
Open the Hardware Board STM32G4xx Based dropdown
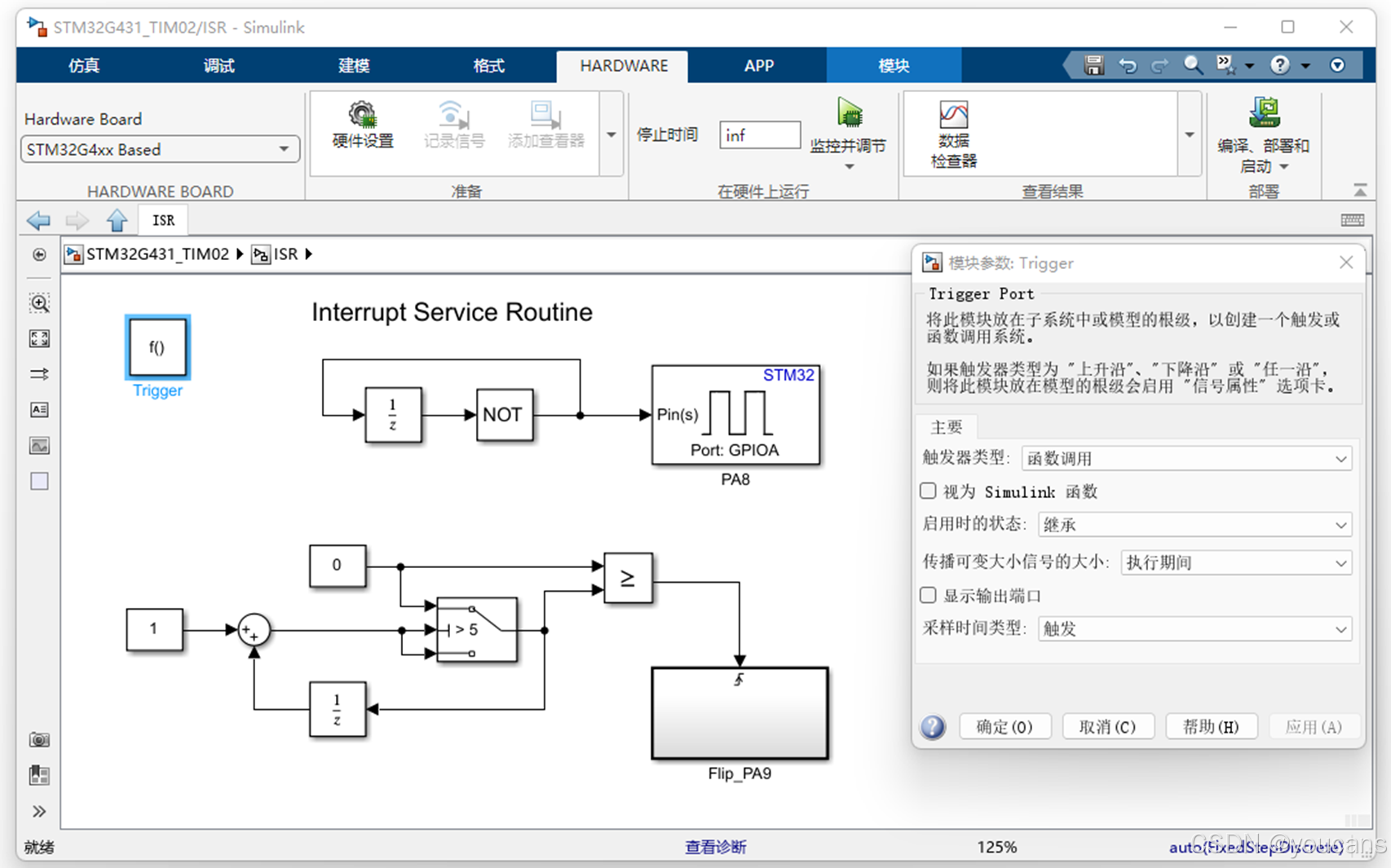pyautogui.click(x=160, y=149)
